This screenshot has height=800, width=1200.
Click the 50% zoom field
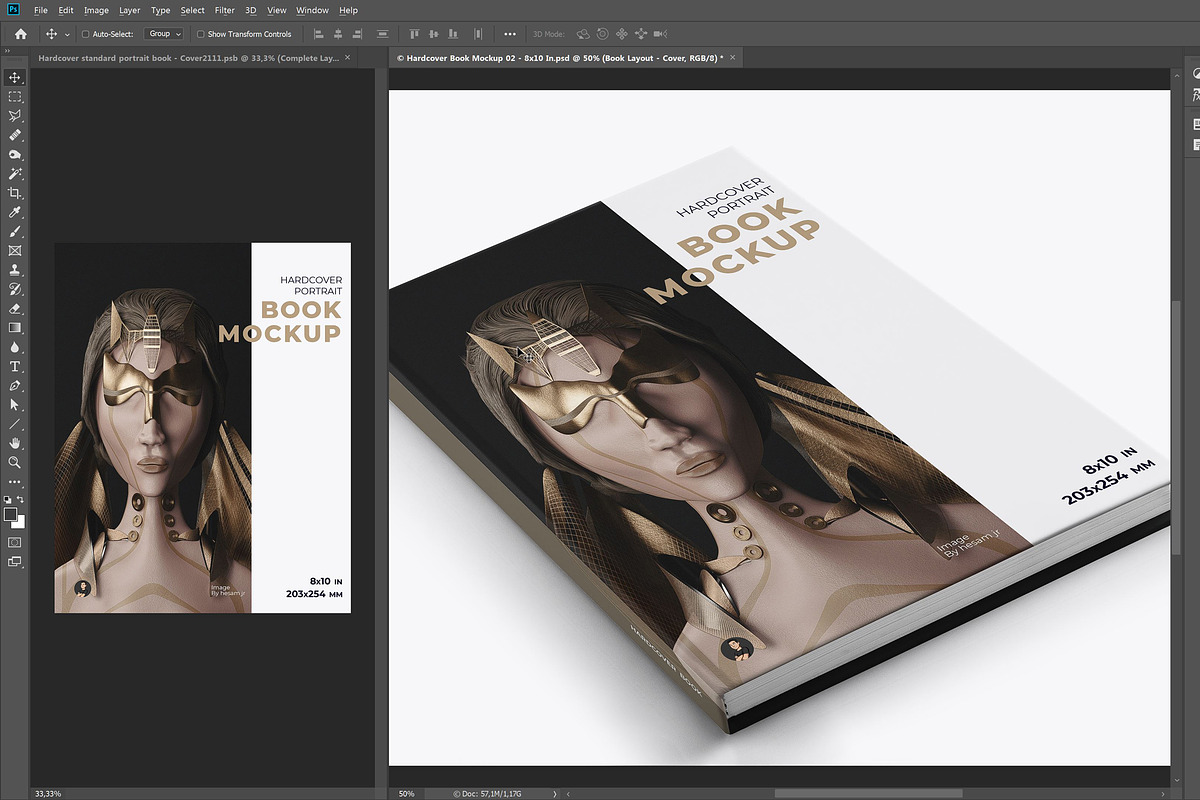click(406, 793)
